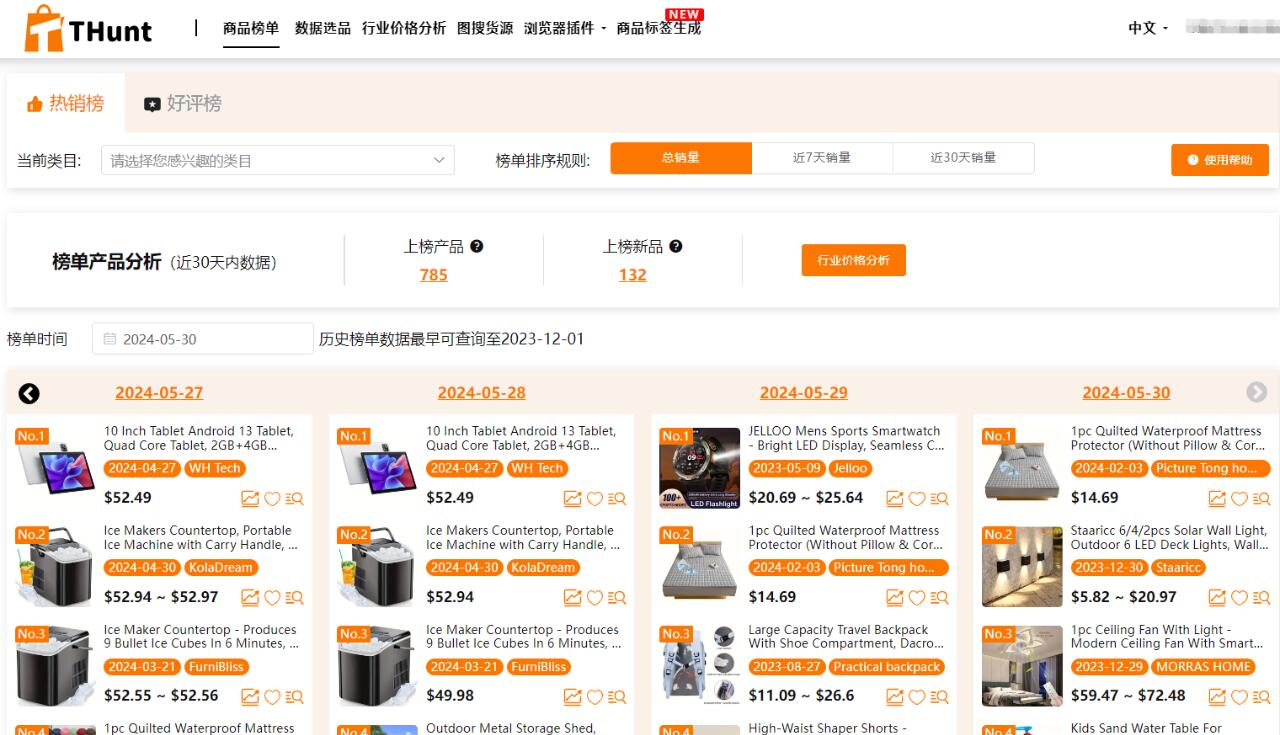View trend chart for 1pc Ceiling Fan With Light
This screenshot has width=1280, height=735.
1217,696
